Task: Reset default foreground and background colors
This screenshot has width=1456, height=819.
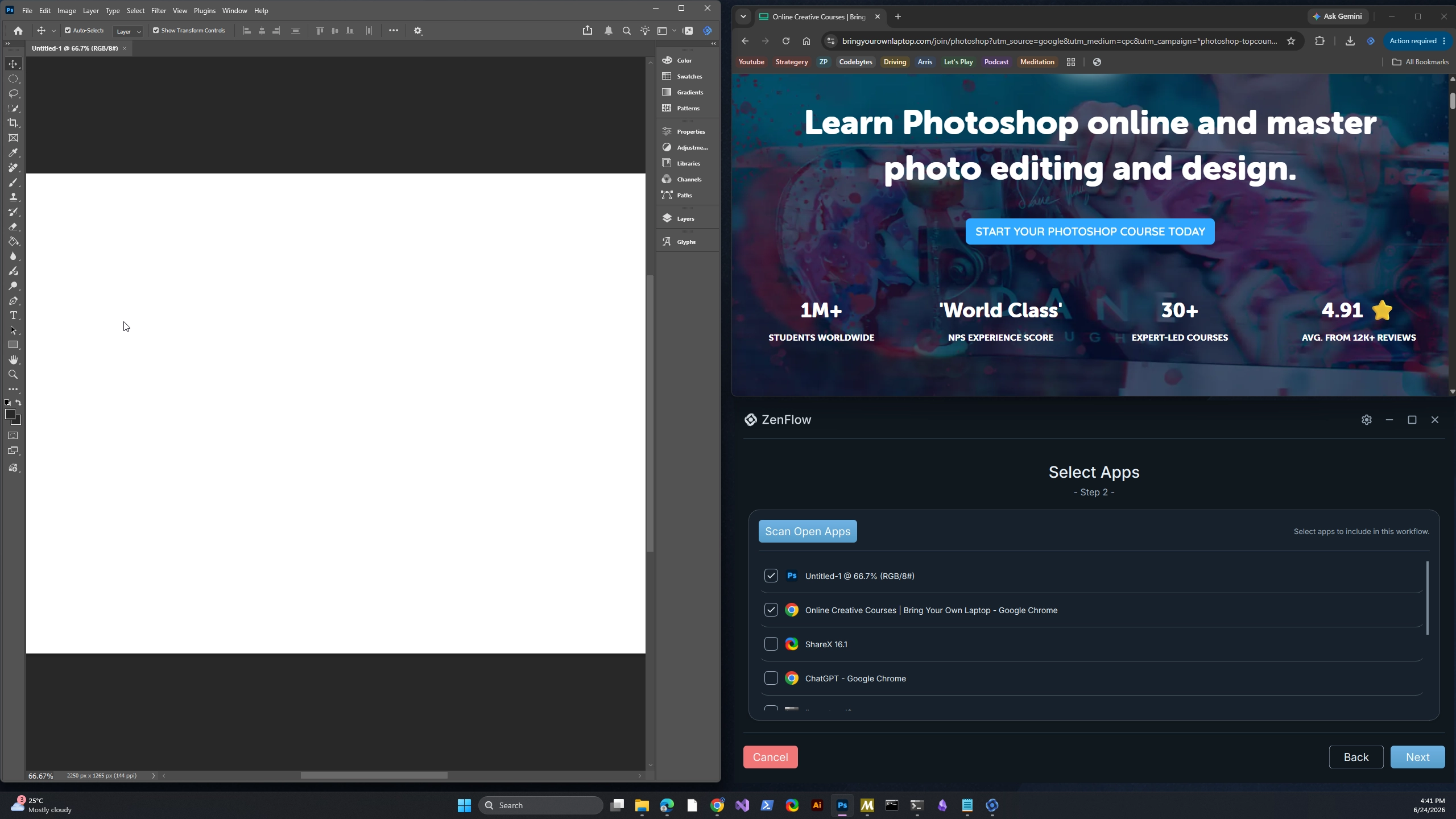Action: pyautogui.click(x=7, y=403)
